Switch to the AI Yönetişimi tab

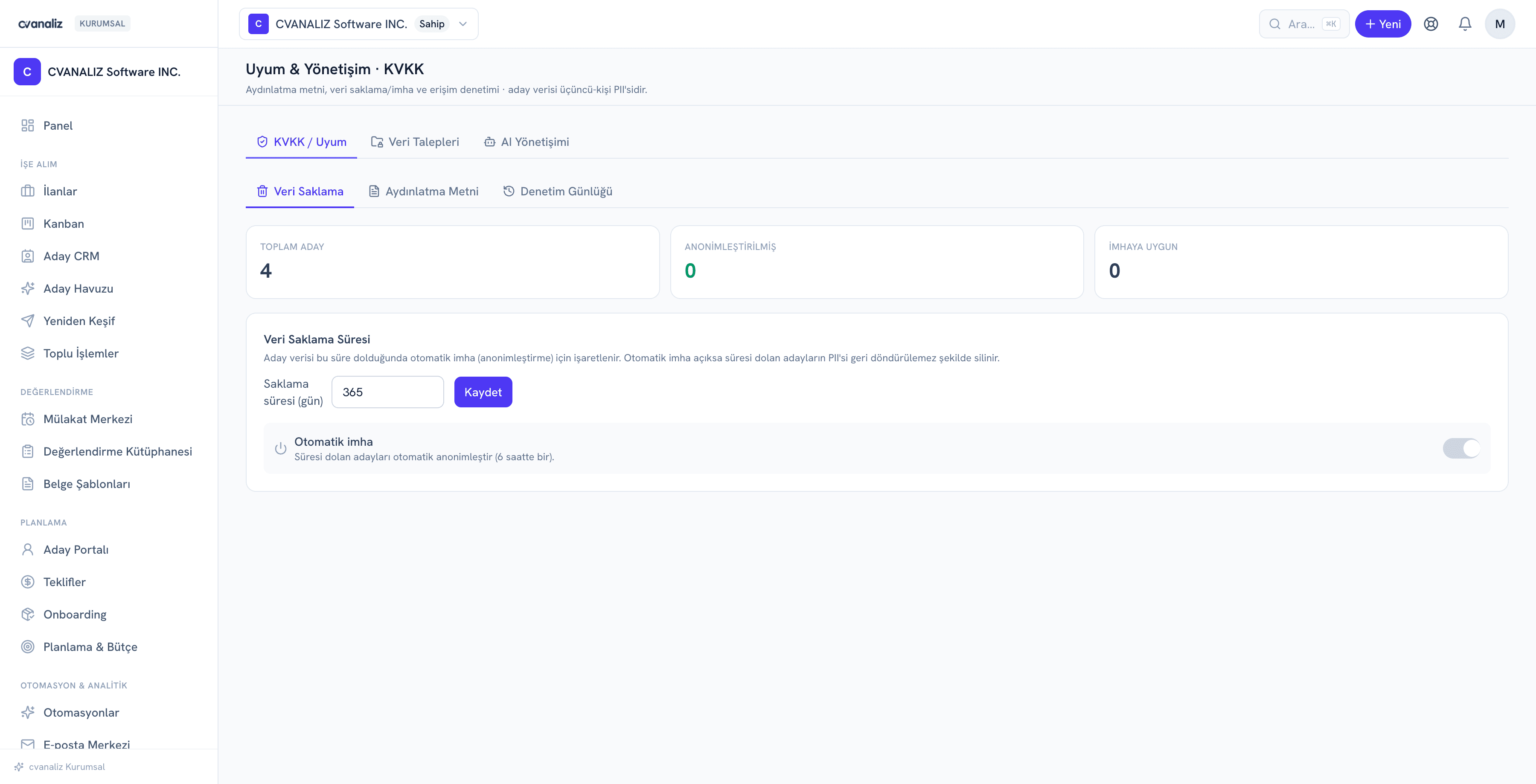tap(527, 142)
